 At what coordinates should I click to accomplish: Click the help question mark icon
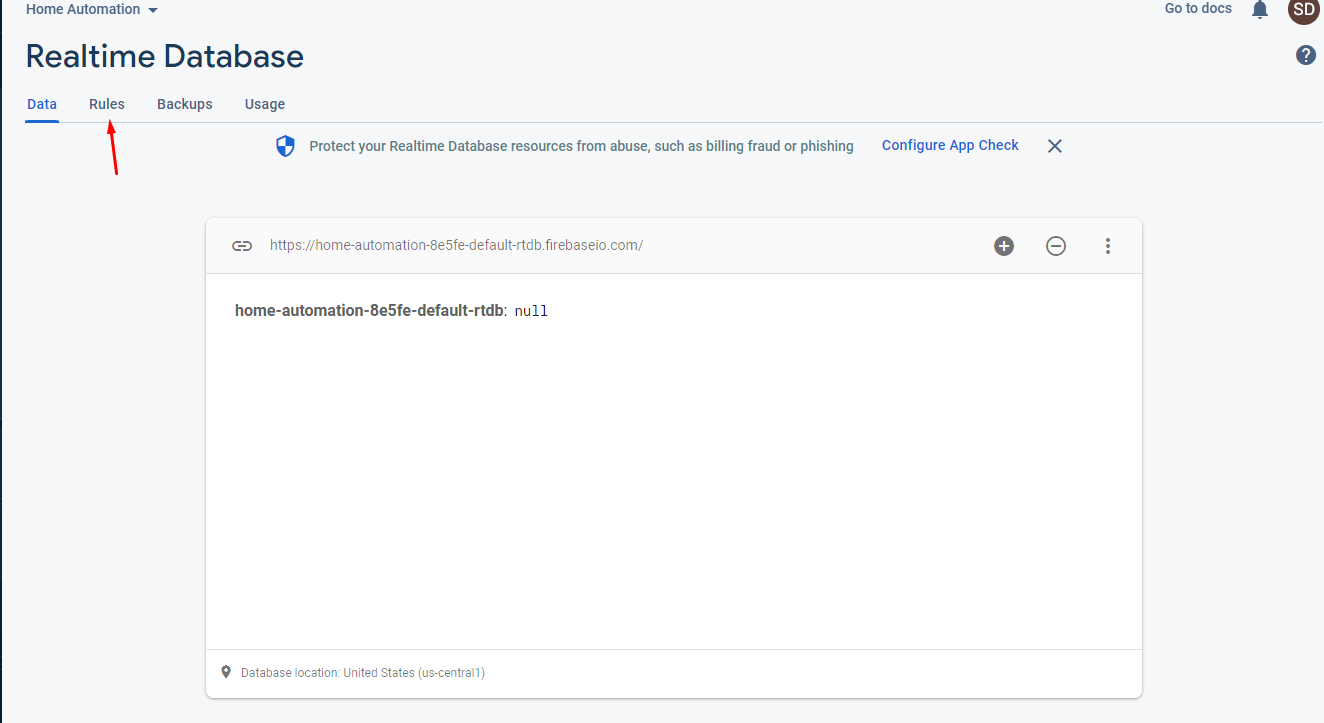(x=1305, y=56)
